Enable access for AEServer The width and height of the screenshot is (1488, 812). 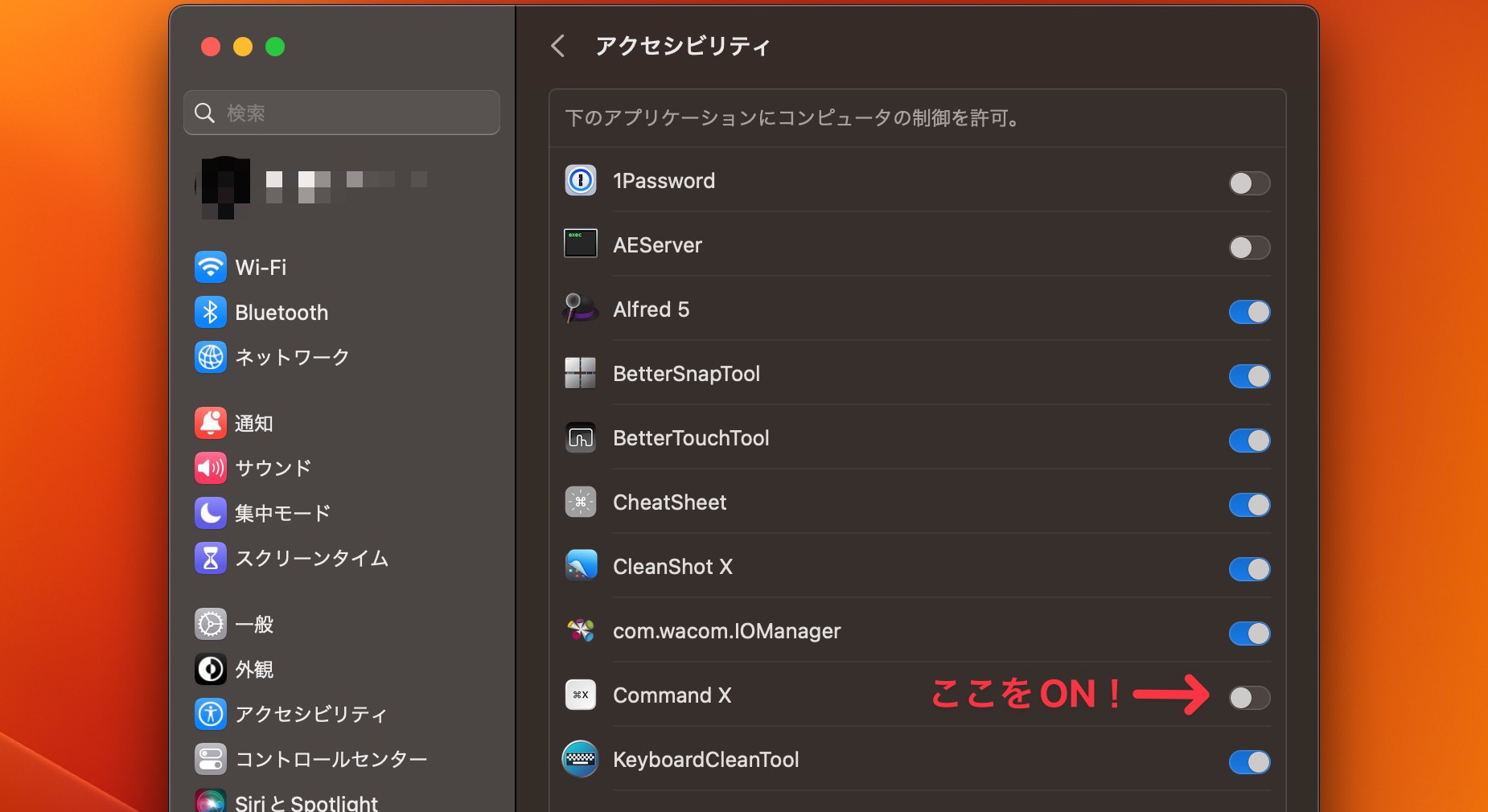pyautogui.click(x=1249, y=248)
